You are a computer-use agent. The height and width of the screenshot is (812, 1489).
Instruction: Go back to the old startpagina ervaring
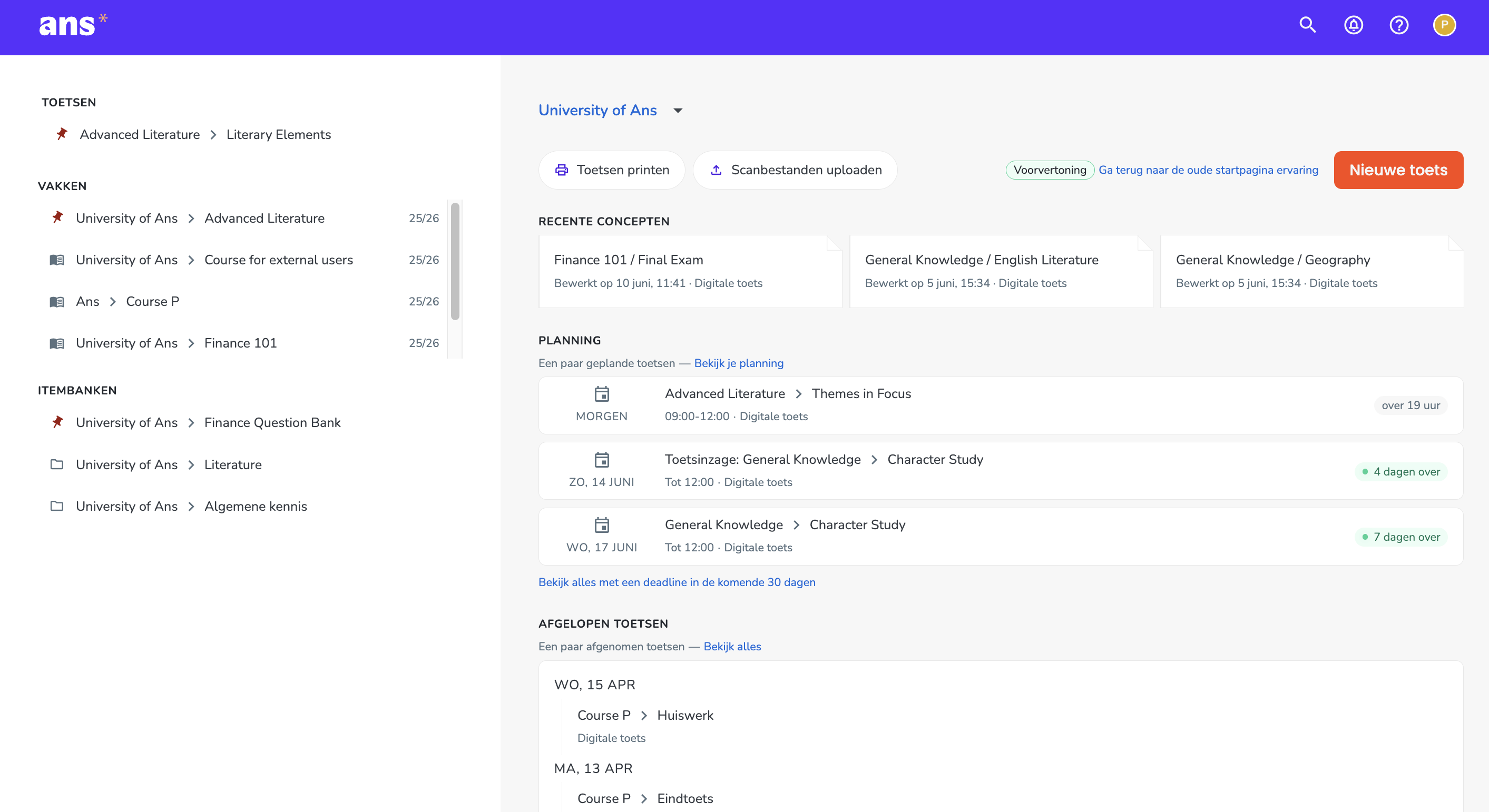[1208, 170]
